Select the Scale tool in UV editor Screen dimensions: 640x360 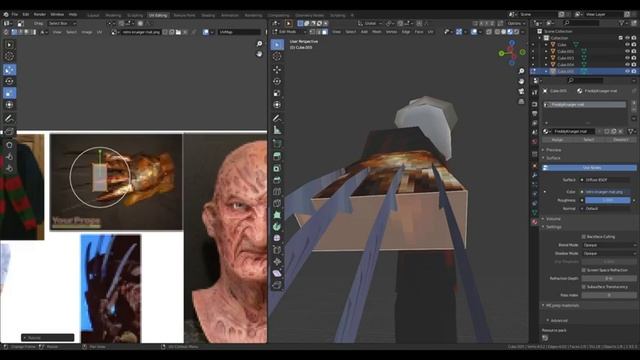tap(9, 93)
